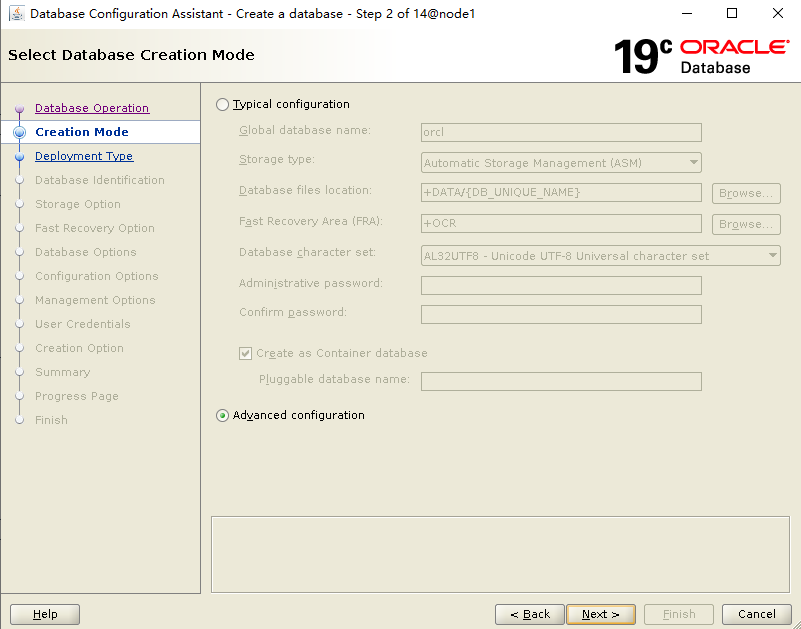Click the Administrative password field

click(x=561, y=286)
